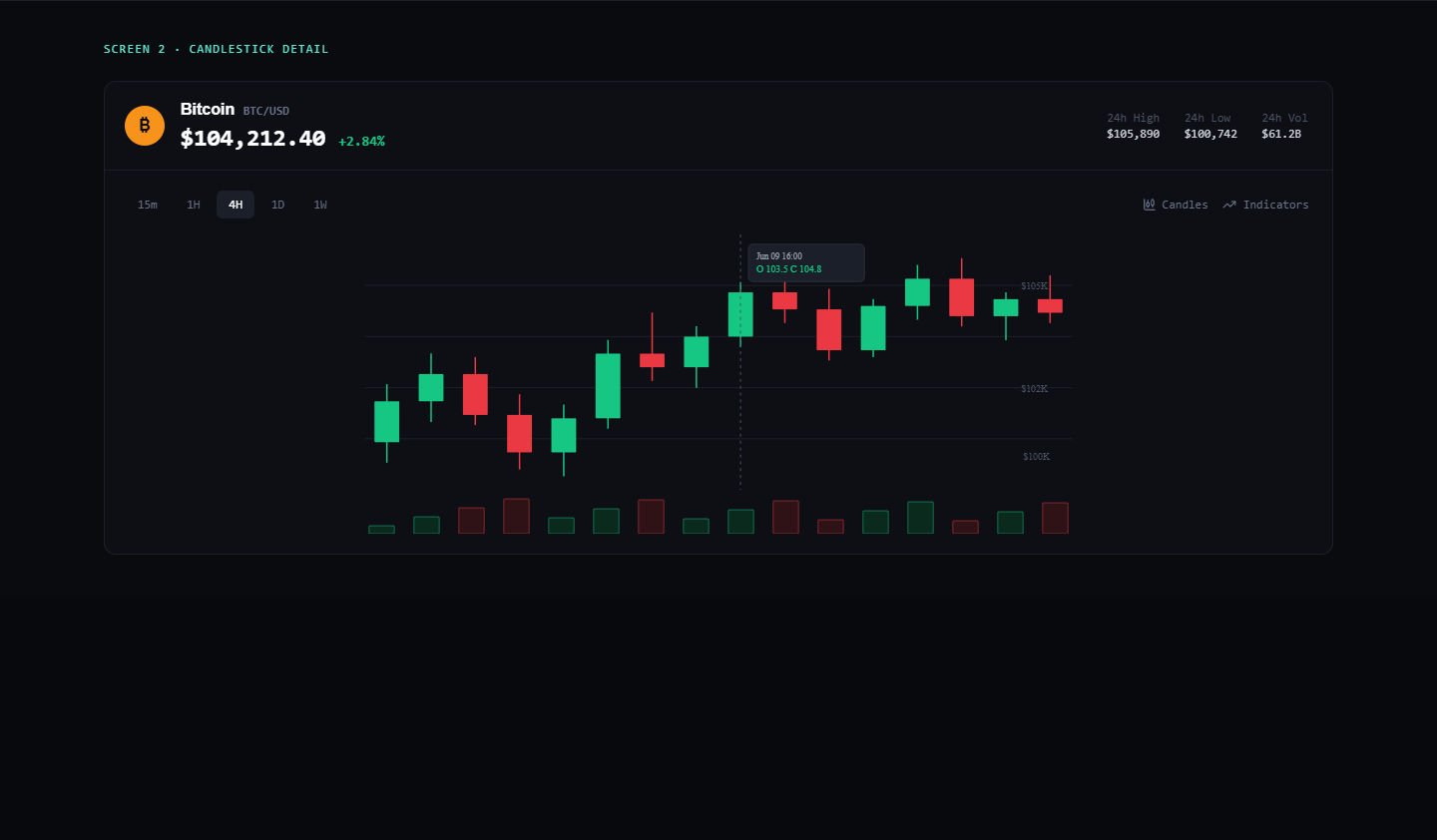Click the $100K axis label
Viewport: 1437px width, 840px height.
click(x=1036, y=457)
